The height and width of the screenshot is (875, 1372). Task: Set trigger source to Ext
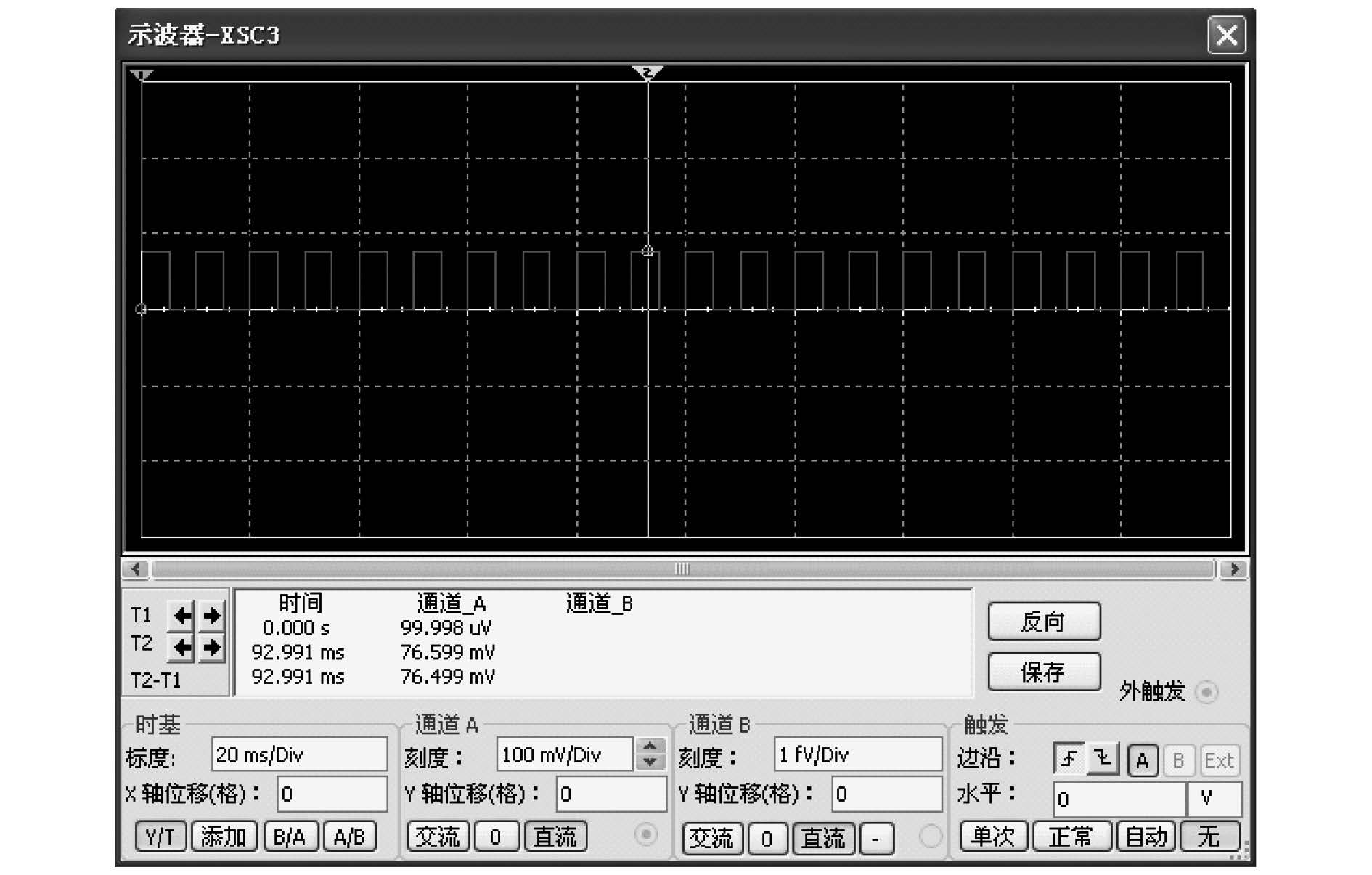pyautogui.click(x=1218, y=760)
